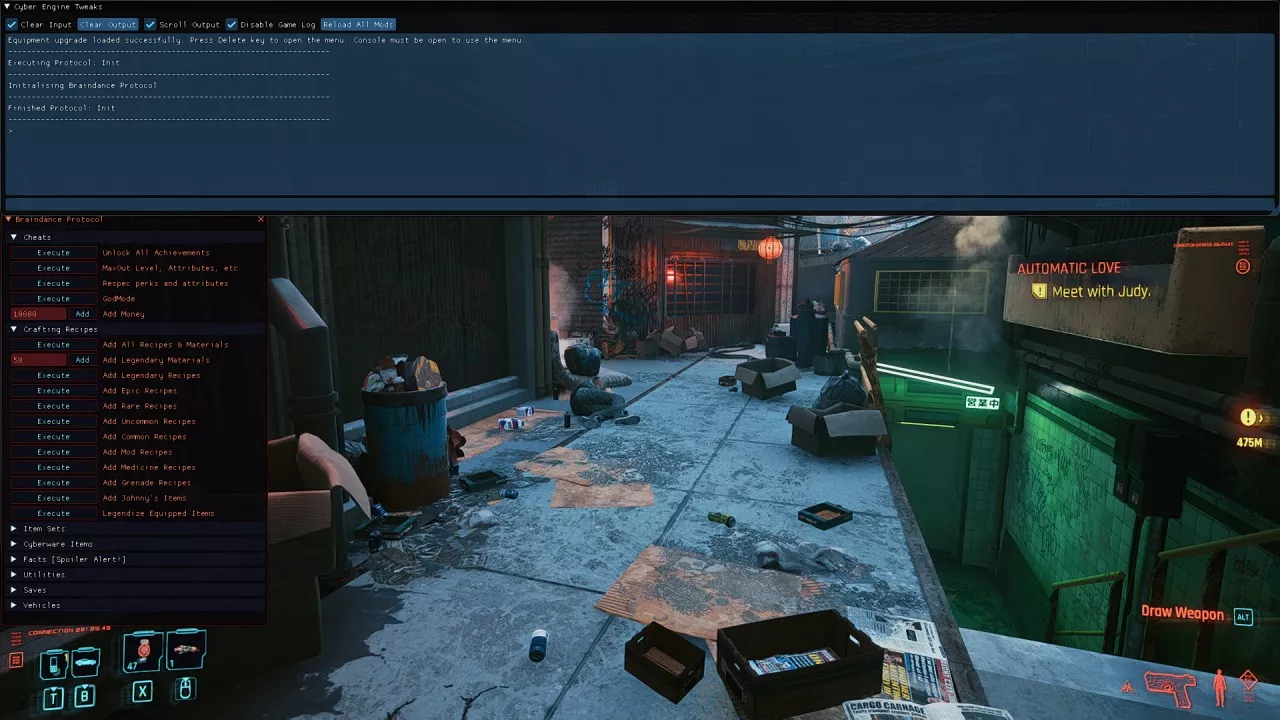Toggle the Disable Game Log checkbox
The image size is (1280, 720).
click(x=231, y=24)
